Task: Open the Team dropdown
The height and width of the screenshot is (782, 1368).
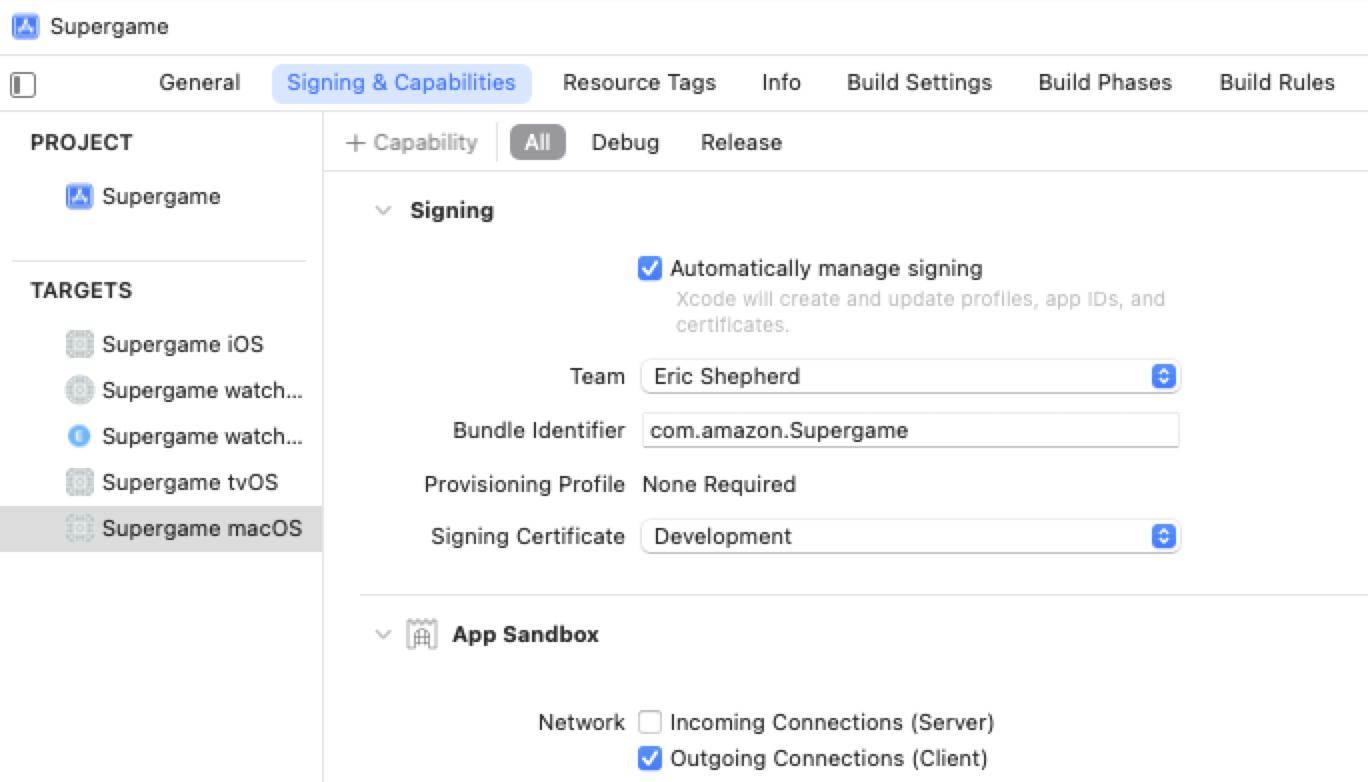Action: pos(1161,376)
